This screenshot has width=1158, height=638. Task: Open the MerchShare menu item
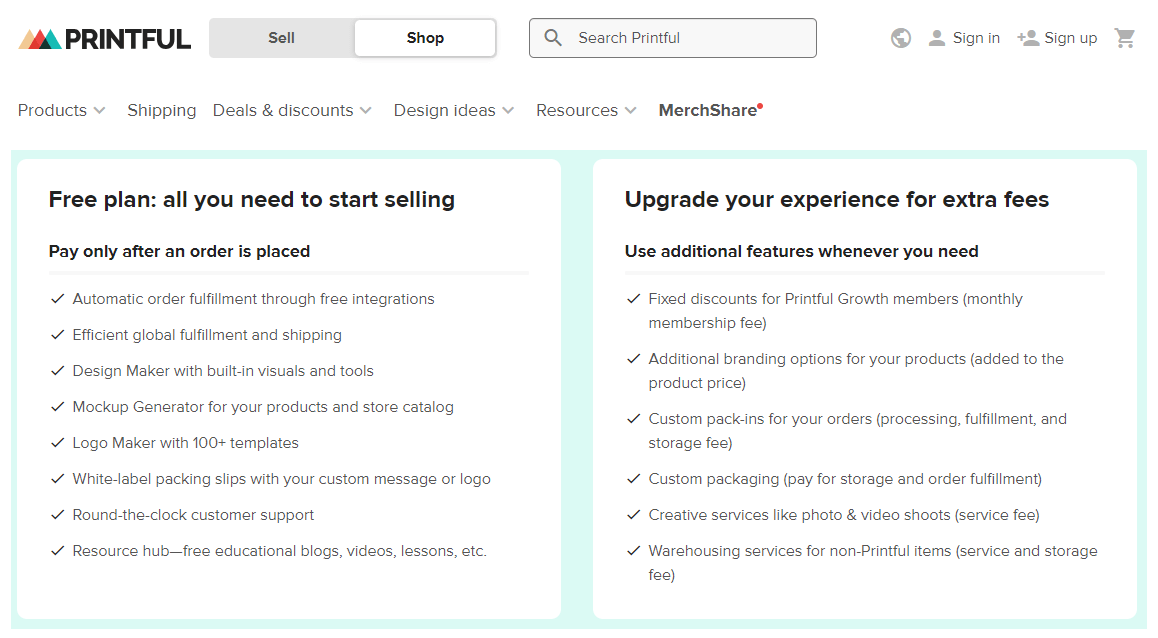click(x=708, y=110)
